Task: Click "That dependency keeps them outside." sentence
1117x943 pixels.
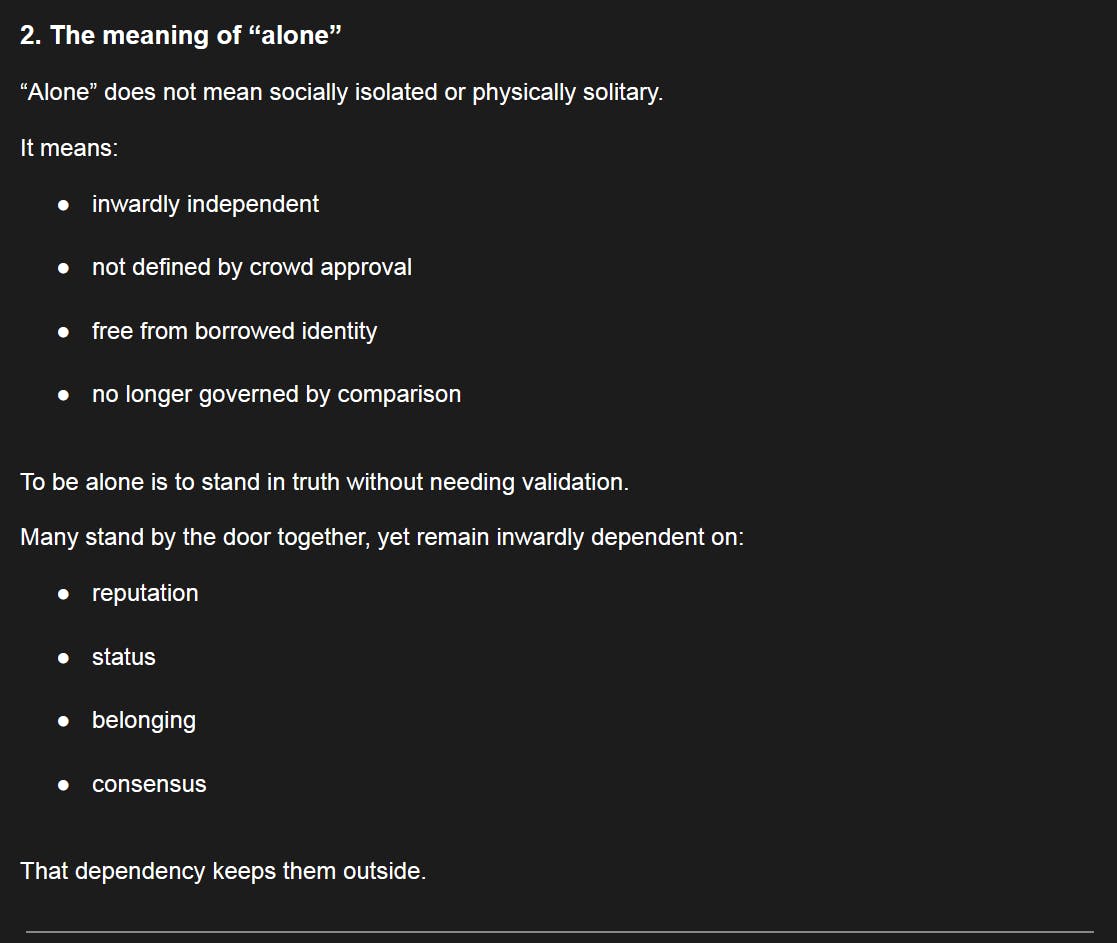Action: pos(223,871)
